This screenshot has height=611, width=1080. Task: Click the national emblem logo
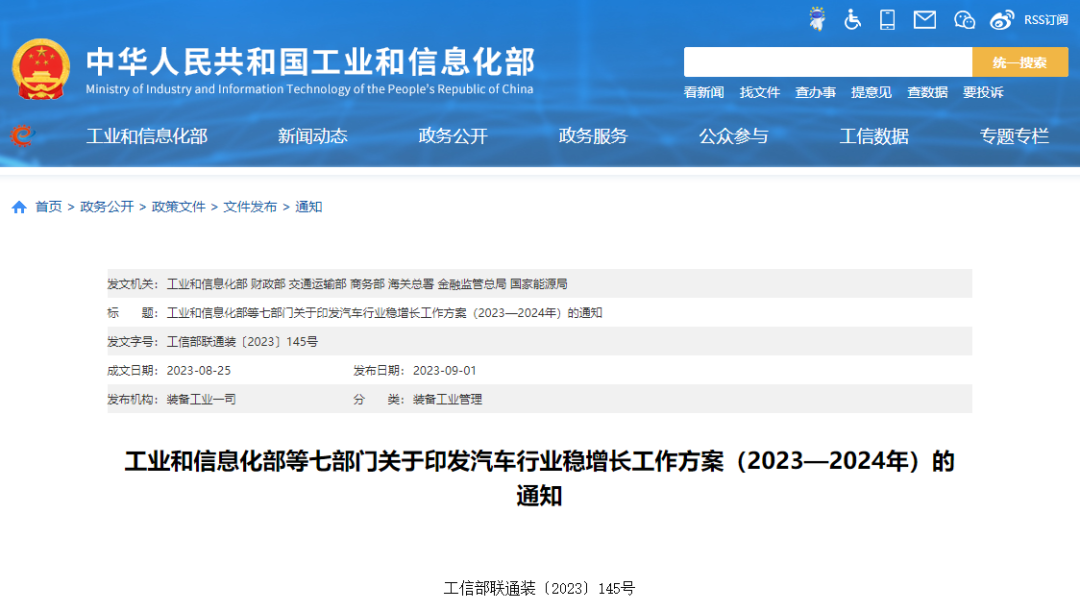click(41, 70)
